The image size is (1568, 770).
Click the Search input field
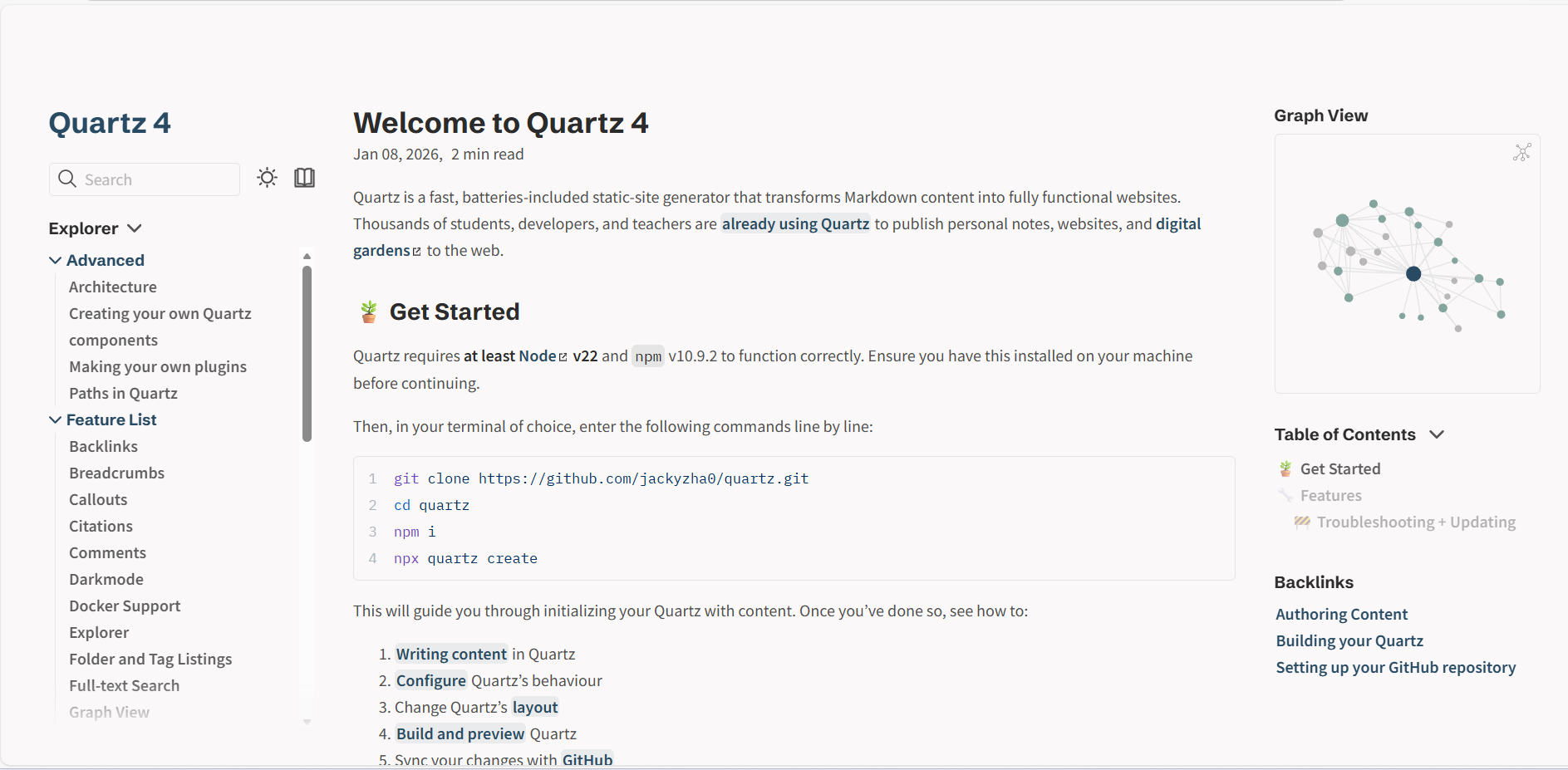[x=158, y=179]
